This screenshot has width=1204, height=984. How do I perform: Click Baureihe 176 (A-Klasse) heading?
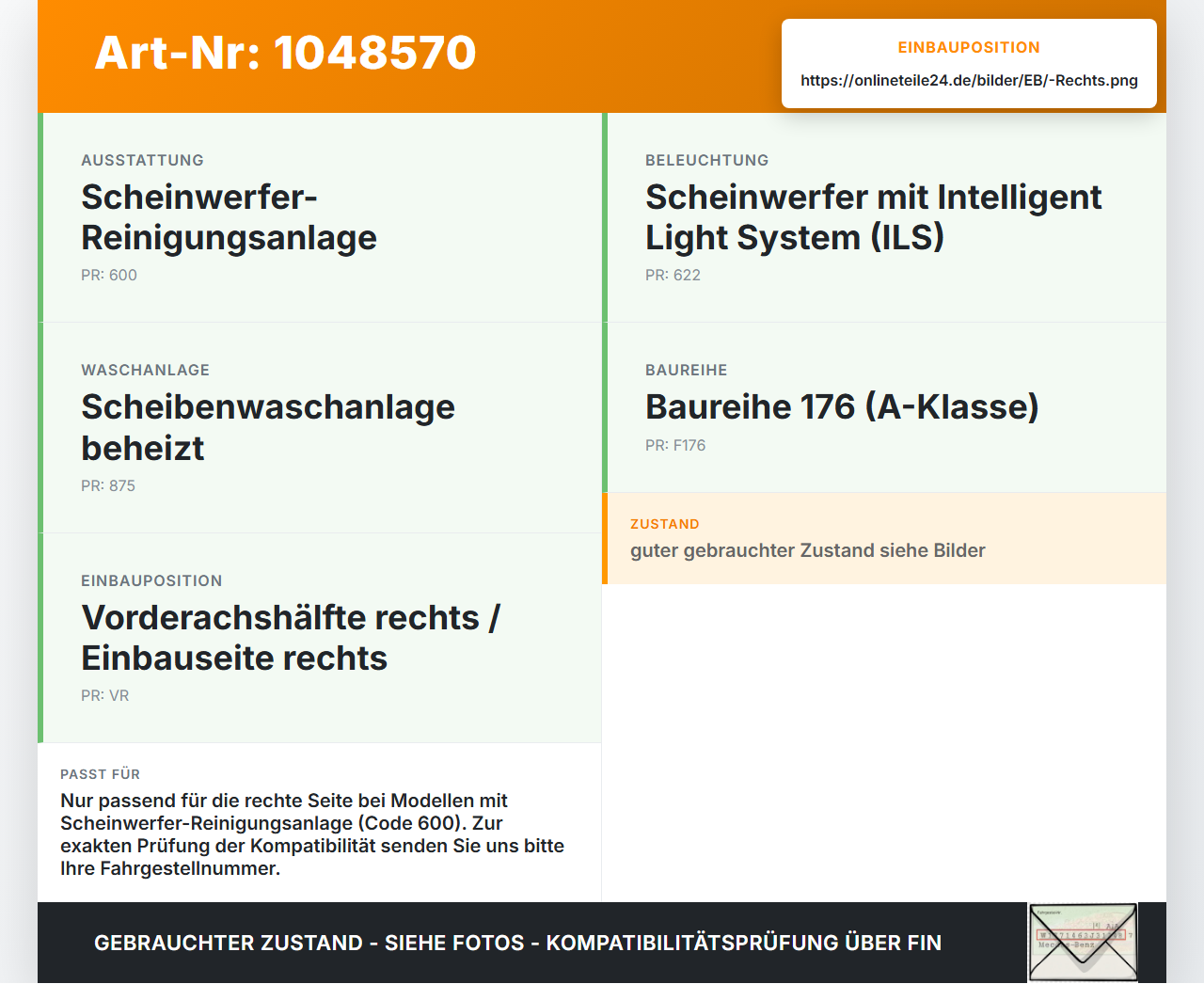(842, 407)
